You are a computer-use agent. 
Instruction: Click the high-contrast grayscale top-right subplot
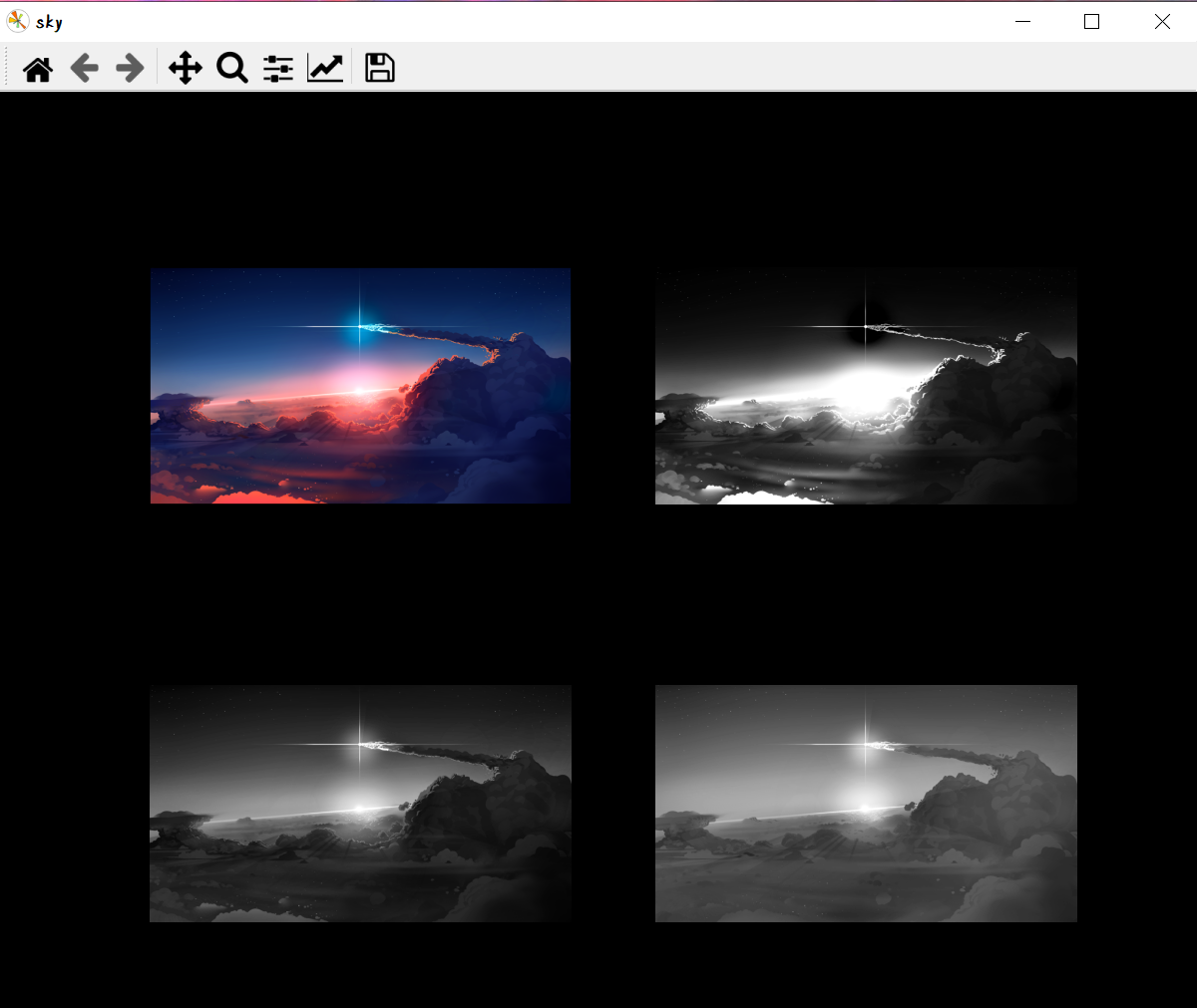[866, 386]
